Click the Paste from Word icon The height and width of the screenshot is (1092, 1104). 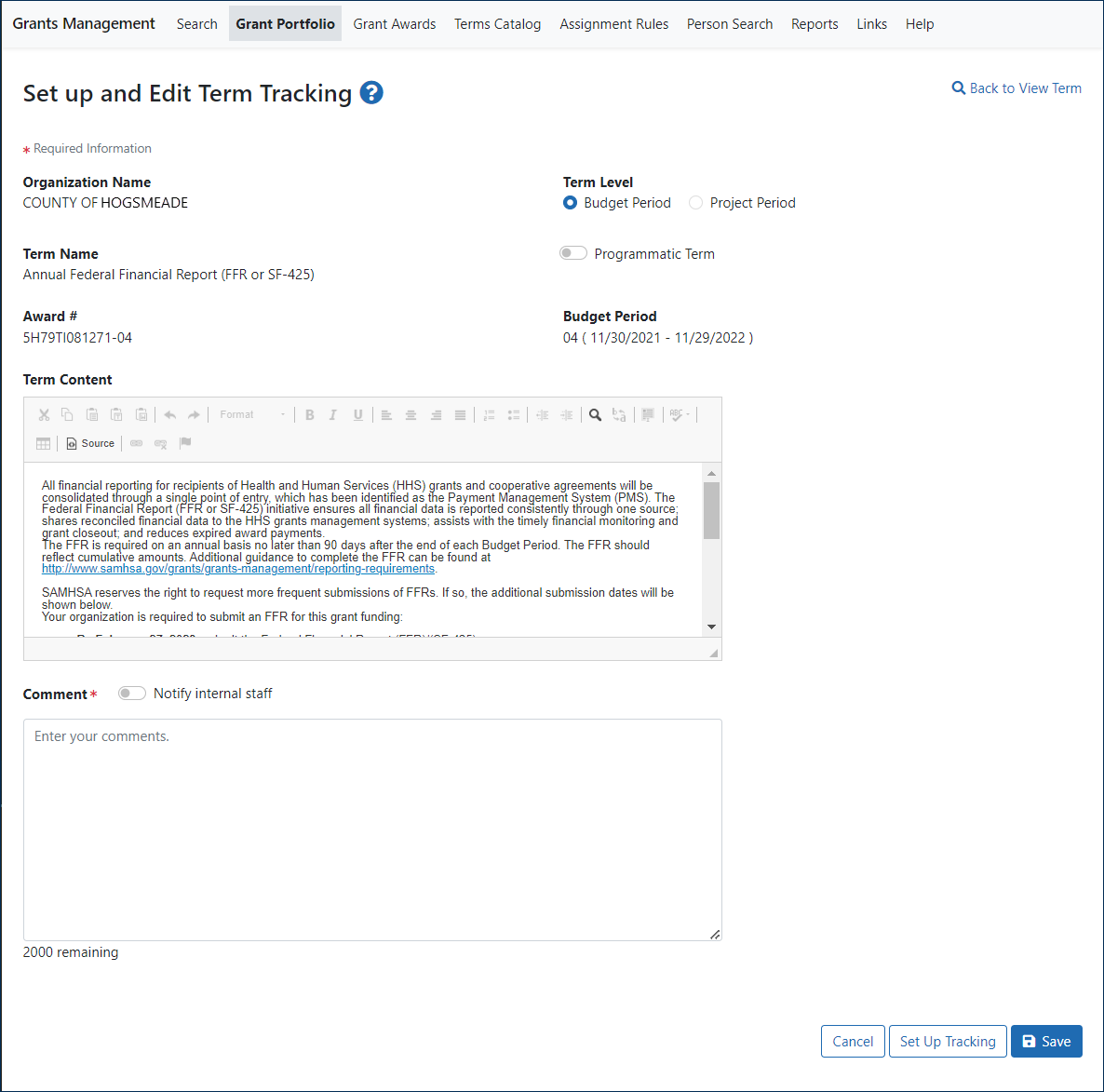coord(141,414)
